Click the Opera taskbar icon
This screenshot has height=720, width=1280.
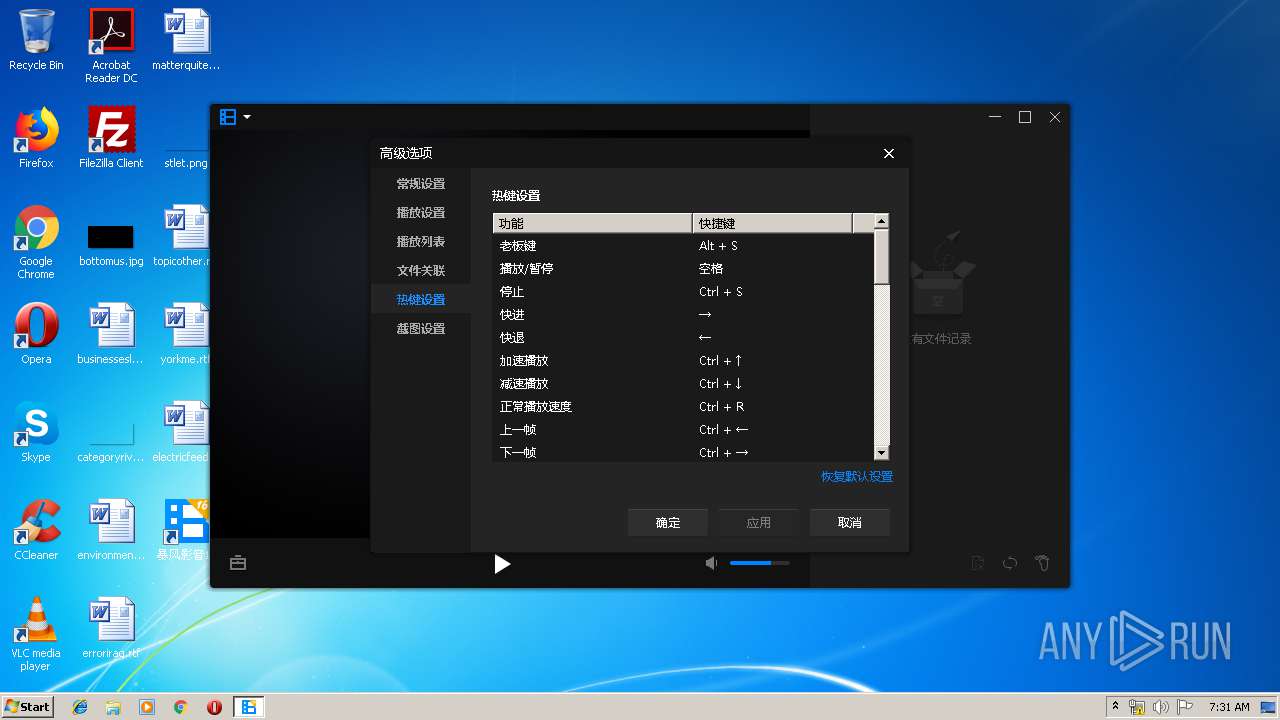214,707
